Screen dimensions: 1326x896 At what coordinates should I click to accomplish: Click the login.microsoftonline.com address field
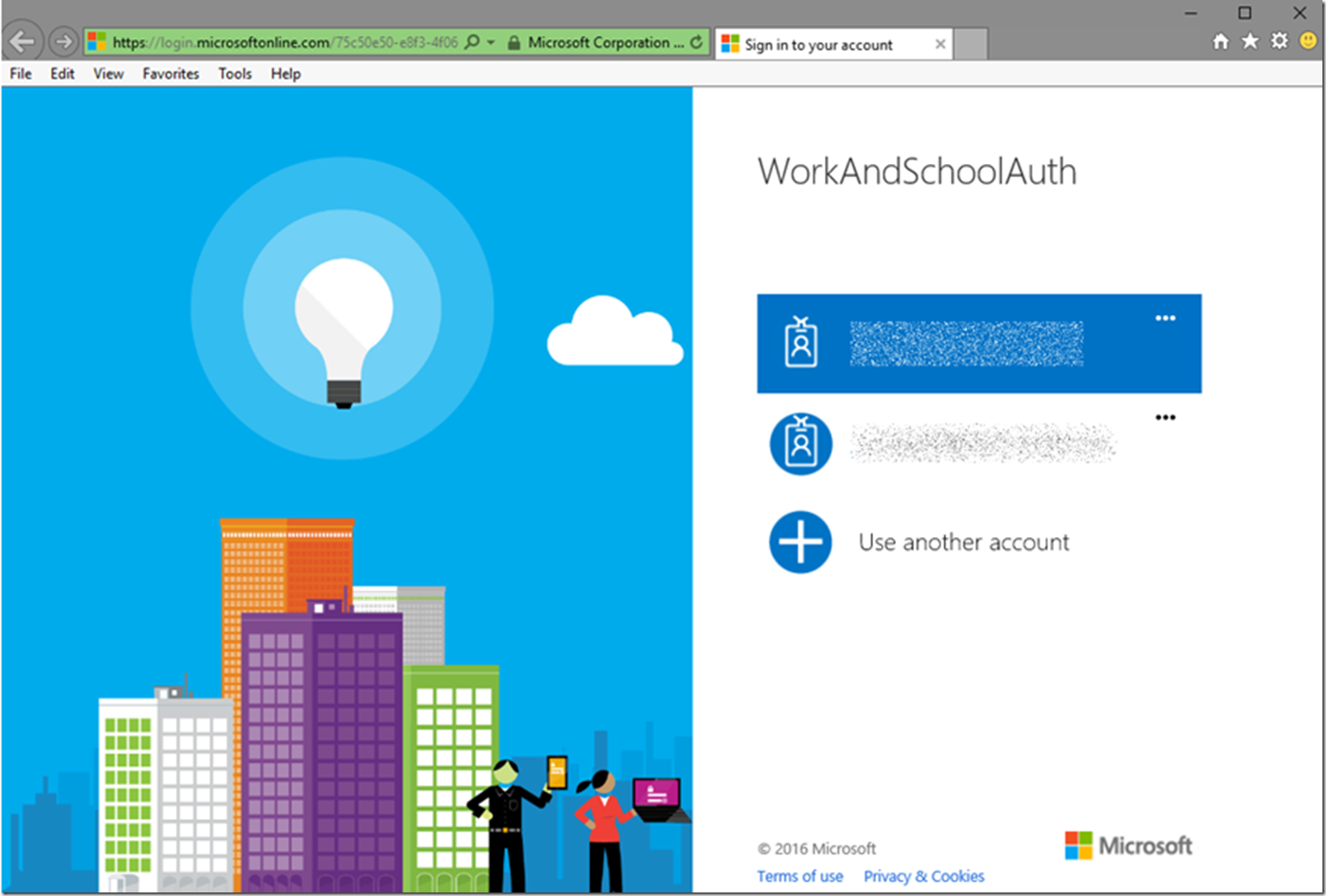(285, 43)
